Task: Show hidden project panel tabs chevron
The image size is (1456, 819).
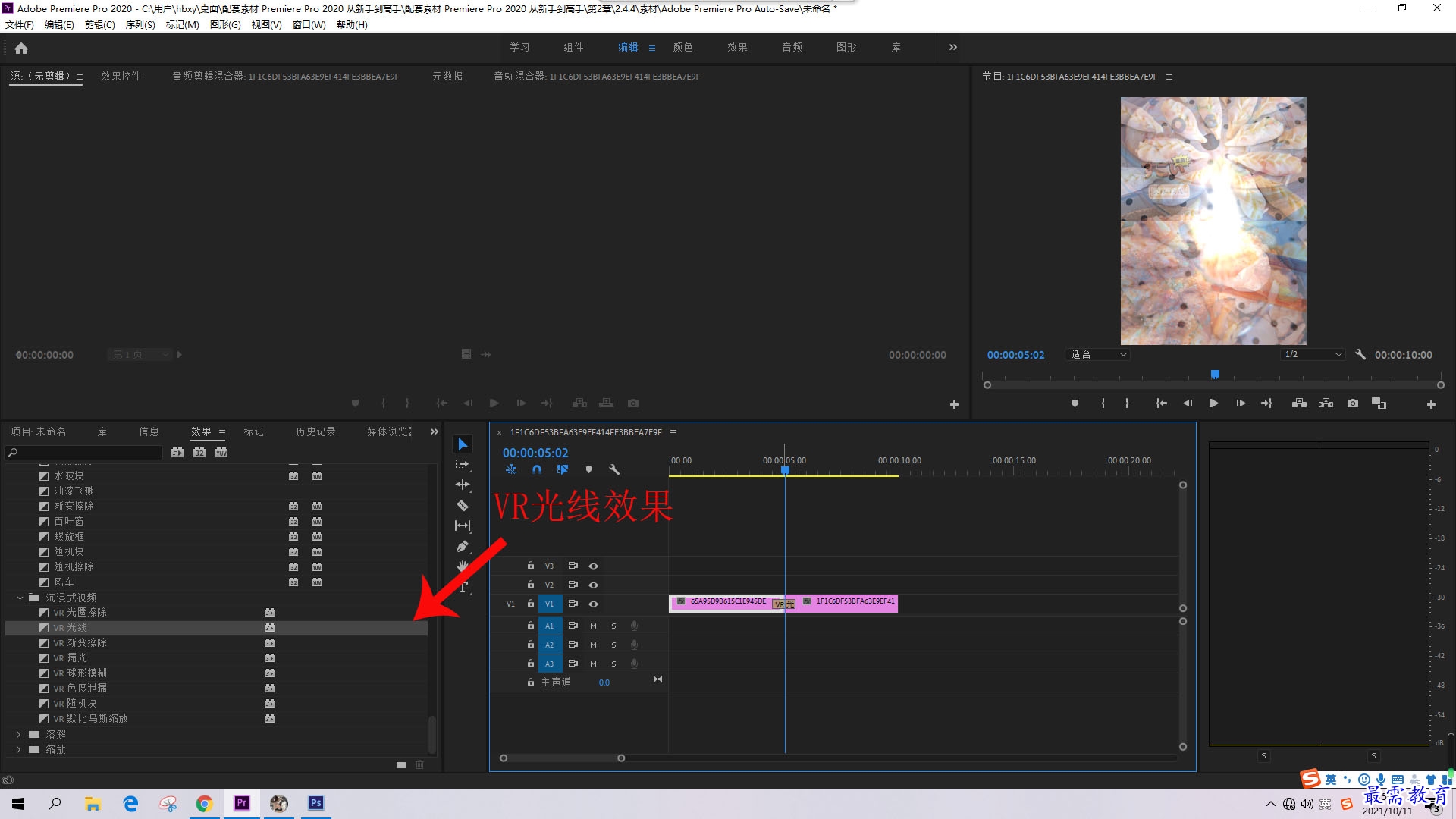Action: tap(435, 432)
